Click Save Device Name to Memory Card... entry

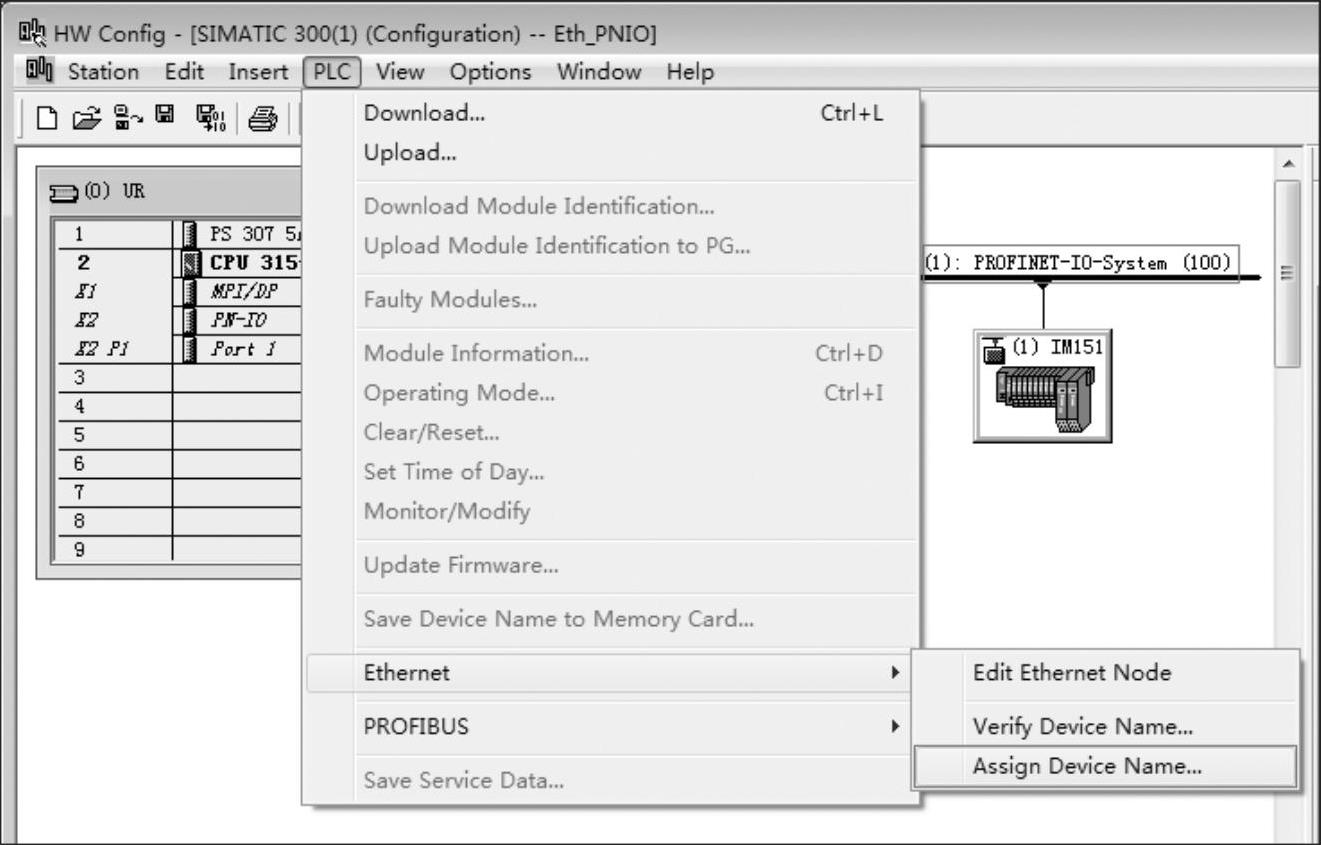611,619
